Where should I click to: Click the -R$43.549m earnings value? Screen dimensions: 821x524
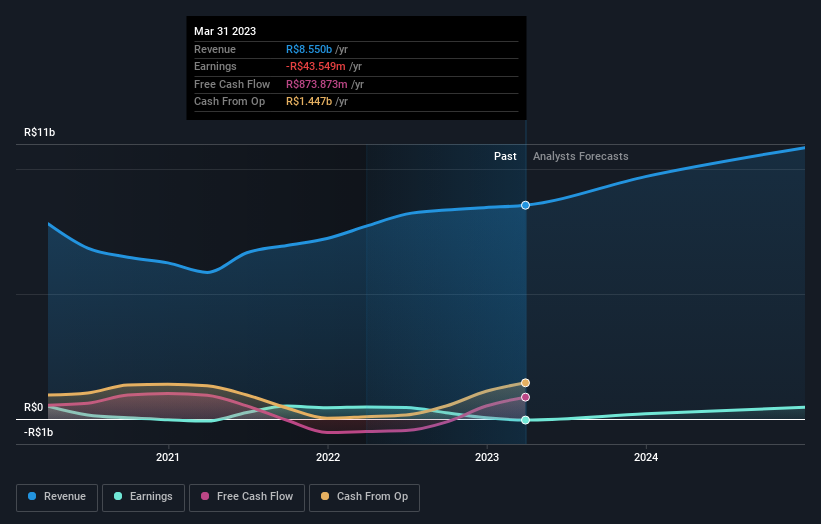316,66
